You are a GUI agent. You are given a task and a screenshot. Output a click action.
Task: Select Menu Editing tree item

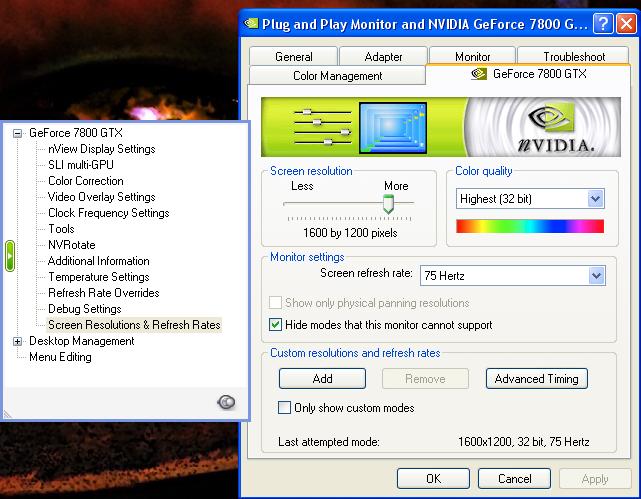tap(61, 357)
